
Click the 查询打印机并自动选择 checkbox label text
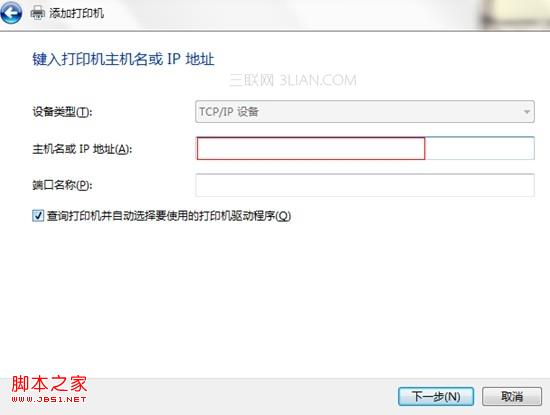[x=169, y=216]
